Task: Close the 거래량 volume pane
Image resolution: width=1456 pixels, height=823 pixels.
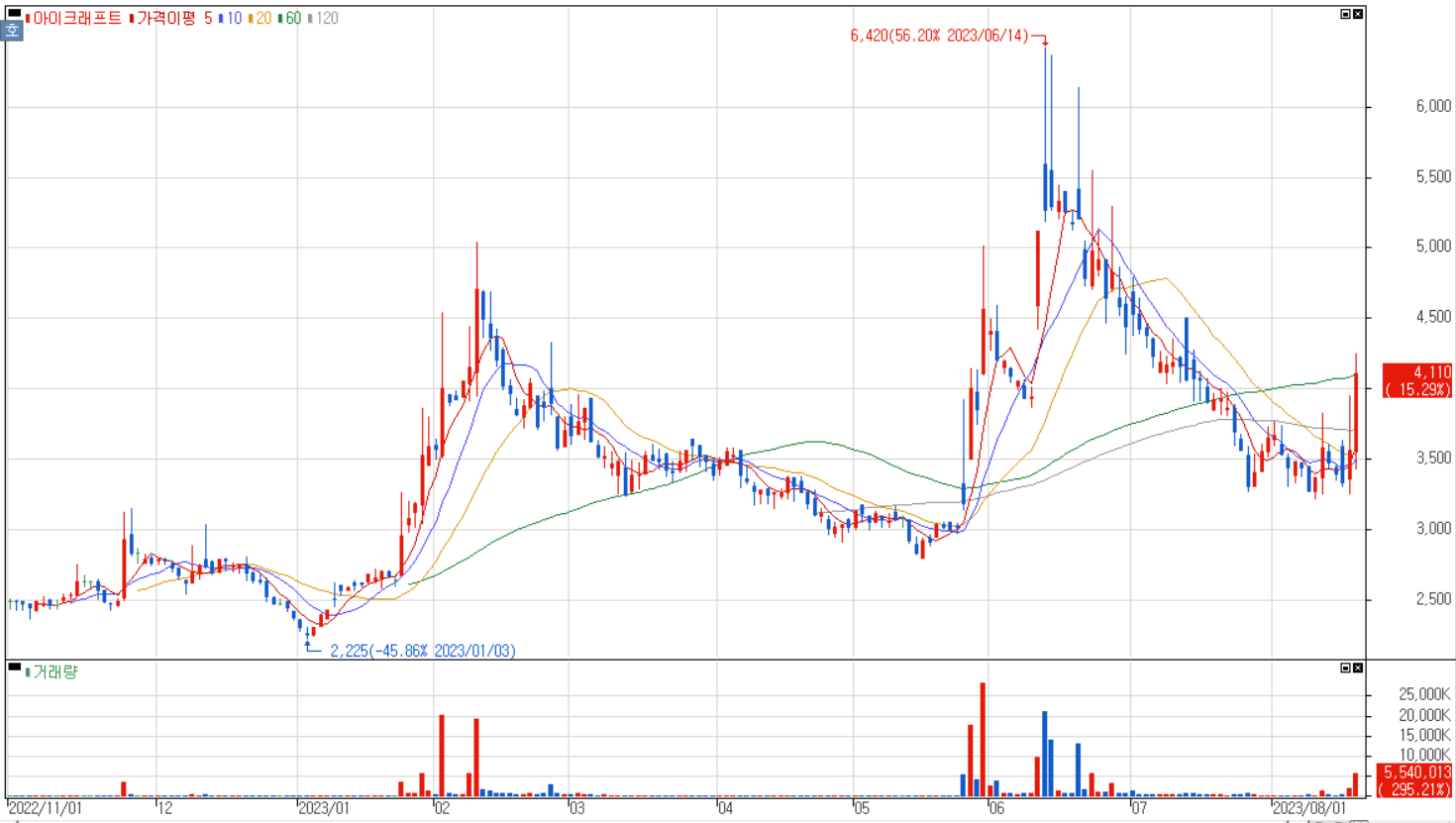Action: coord(1358,669)
